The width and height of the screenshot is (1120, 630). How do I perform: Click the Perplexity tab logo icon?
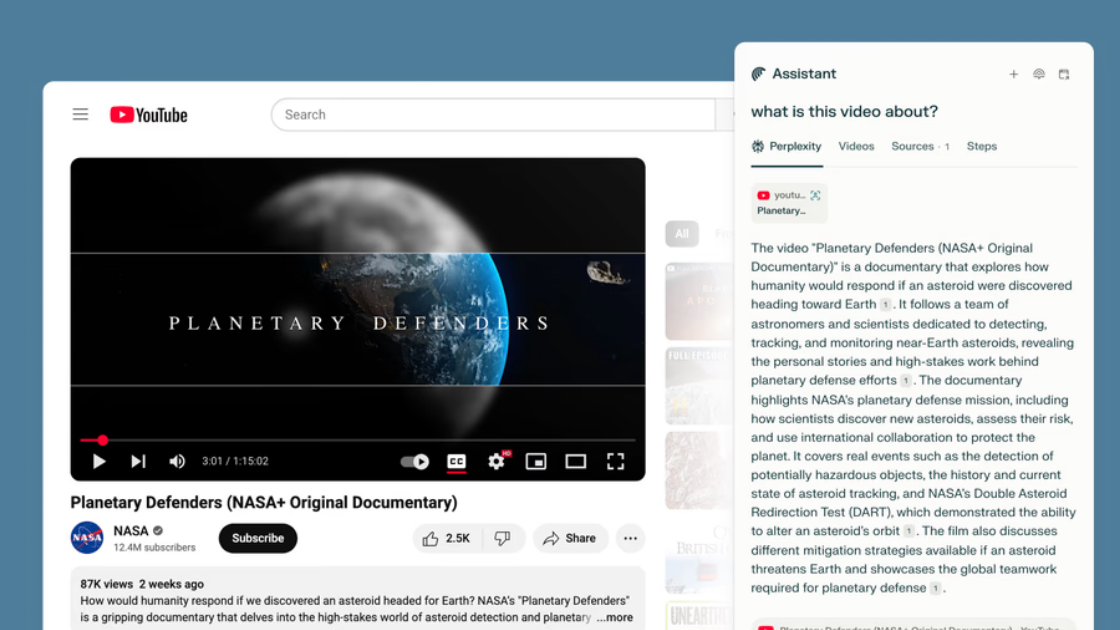coord(758,146)
